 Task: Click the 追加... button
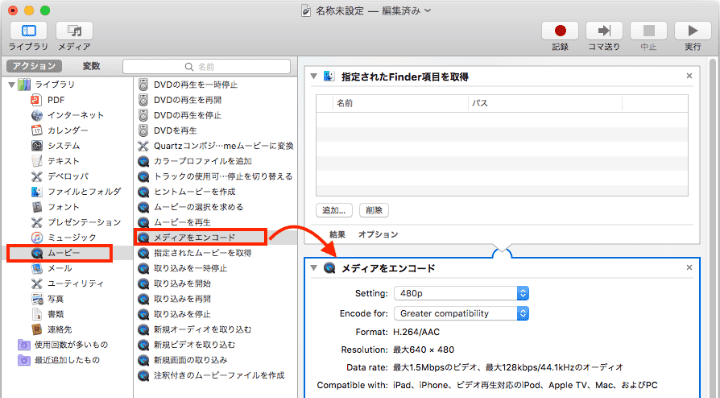pos(334,210)
